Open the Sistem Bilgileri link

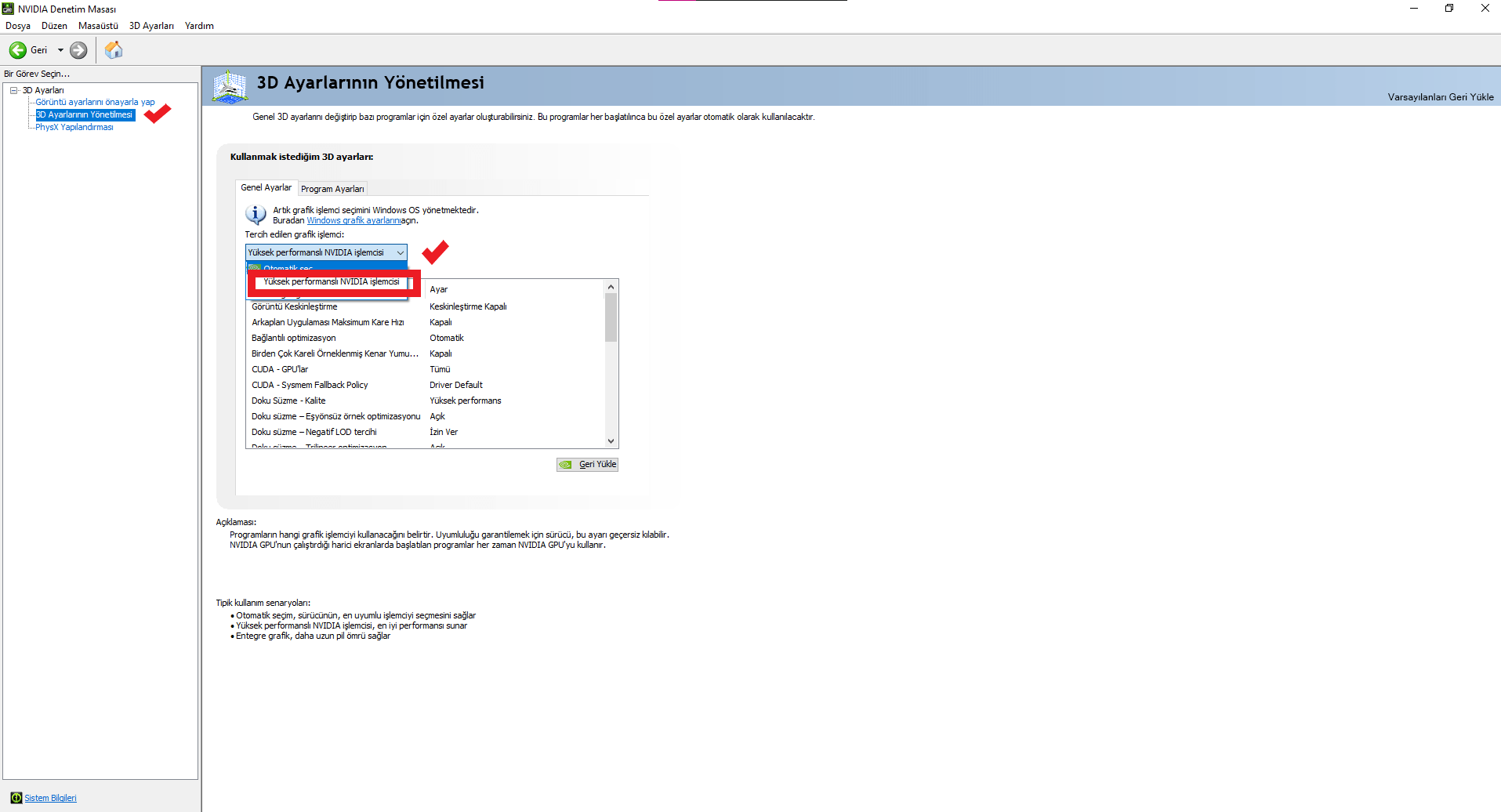coord(50,798)
